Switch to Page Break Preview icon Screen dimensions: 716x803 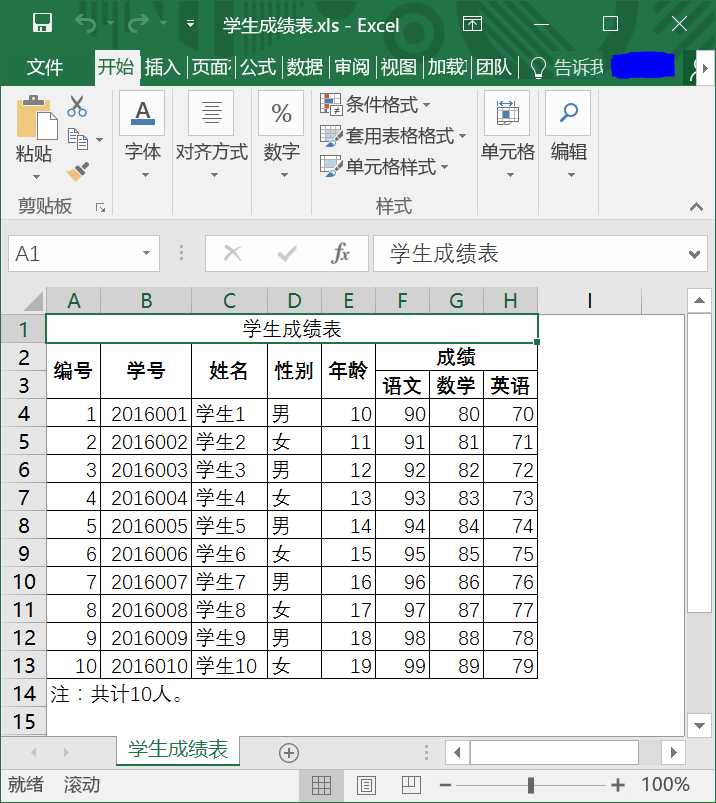click(411, 785)
